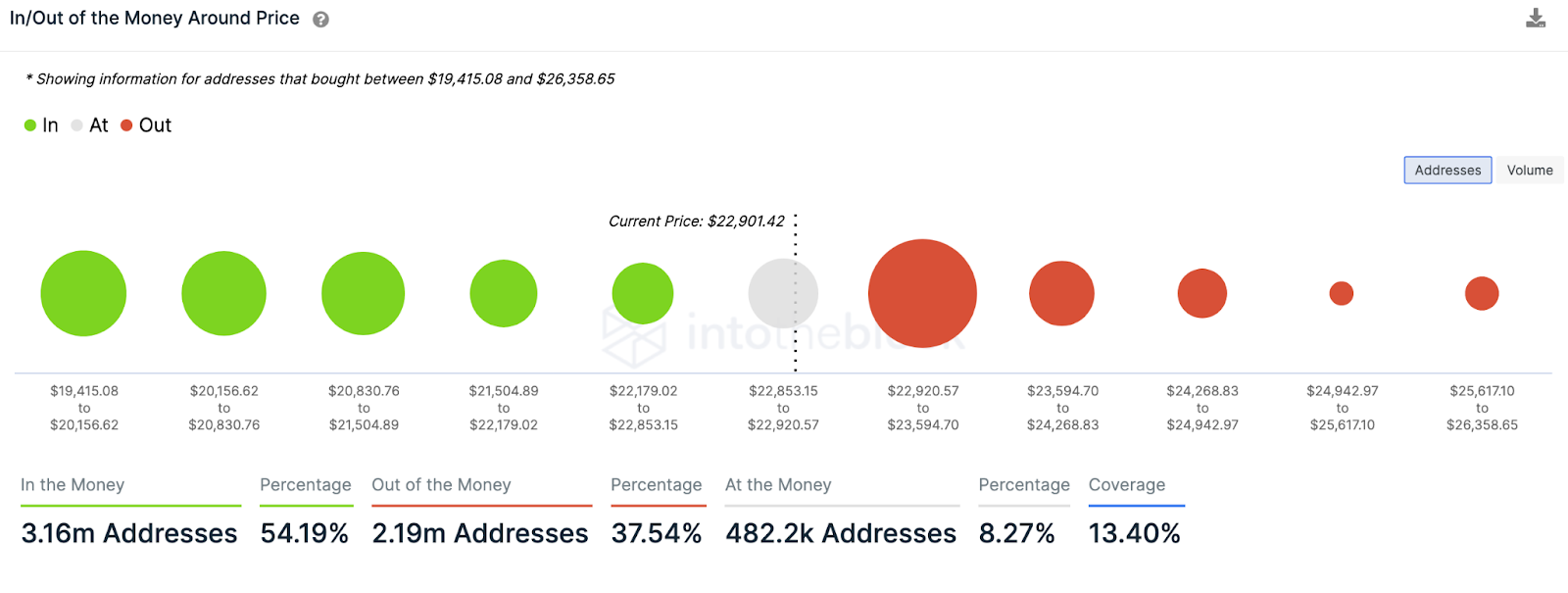Switch to the Volume view

point(1529,171)
